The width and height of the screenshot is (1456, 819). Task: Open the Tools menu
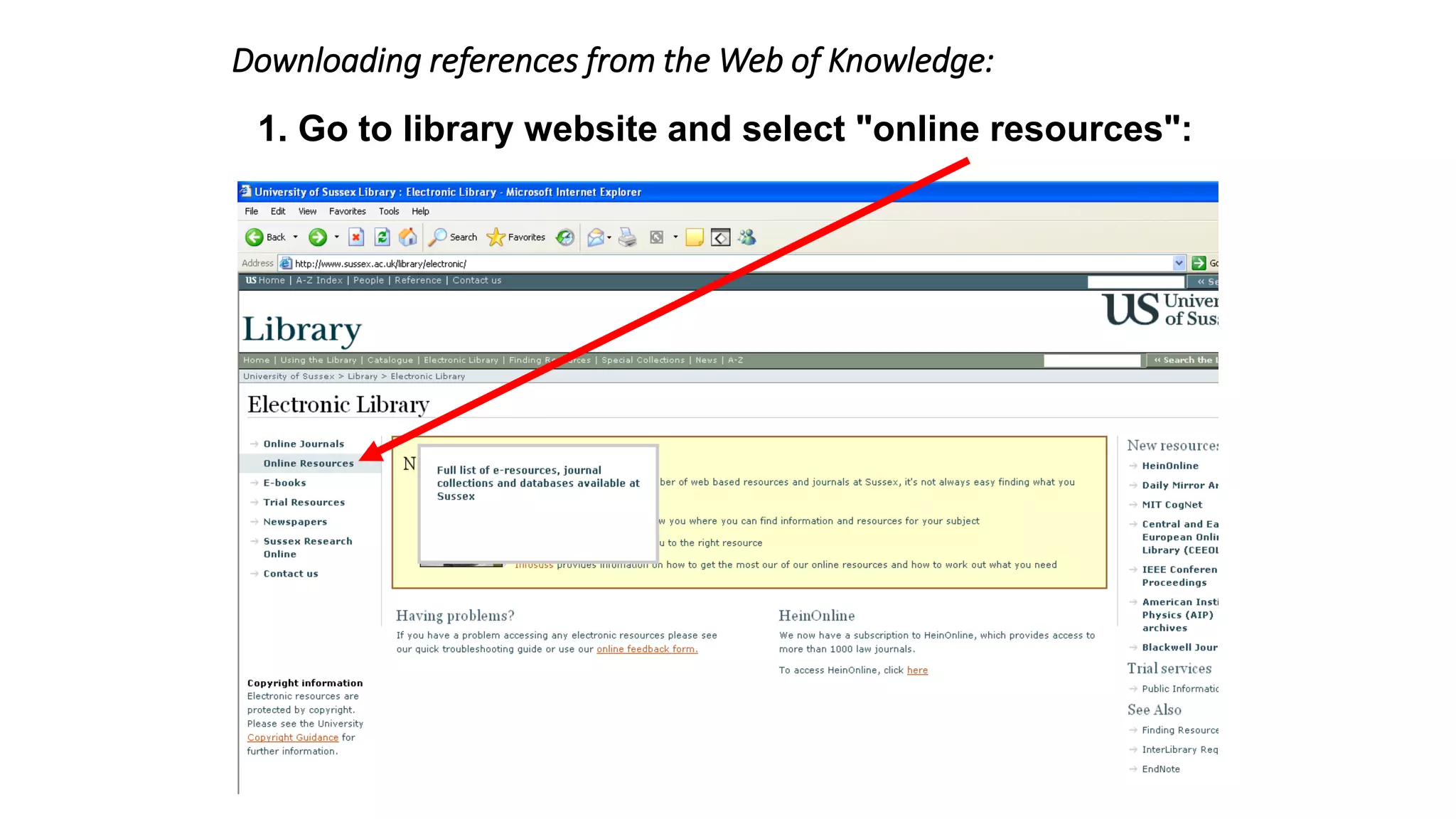(389, 211)
